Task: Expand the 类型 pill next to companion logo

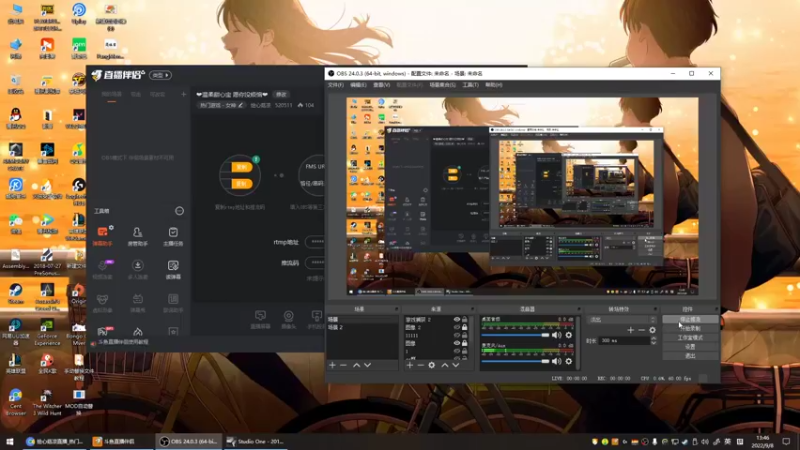Action: [160, 75]
